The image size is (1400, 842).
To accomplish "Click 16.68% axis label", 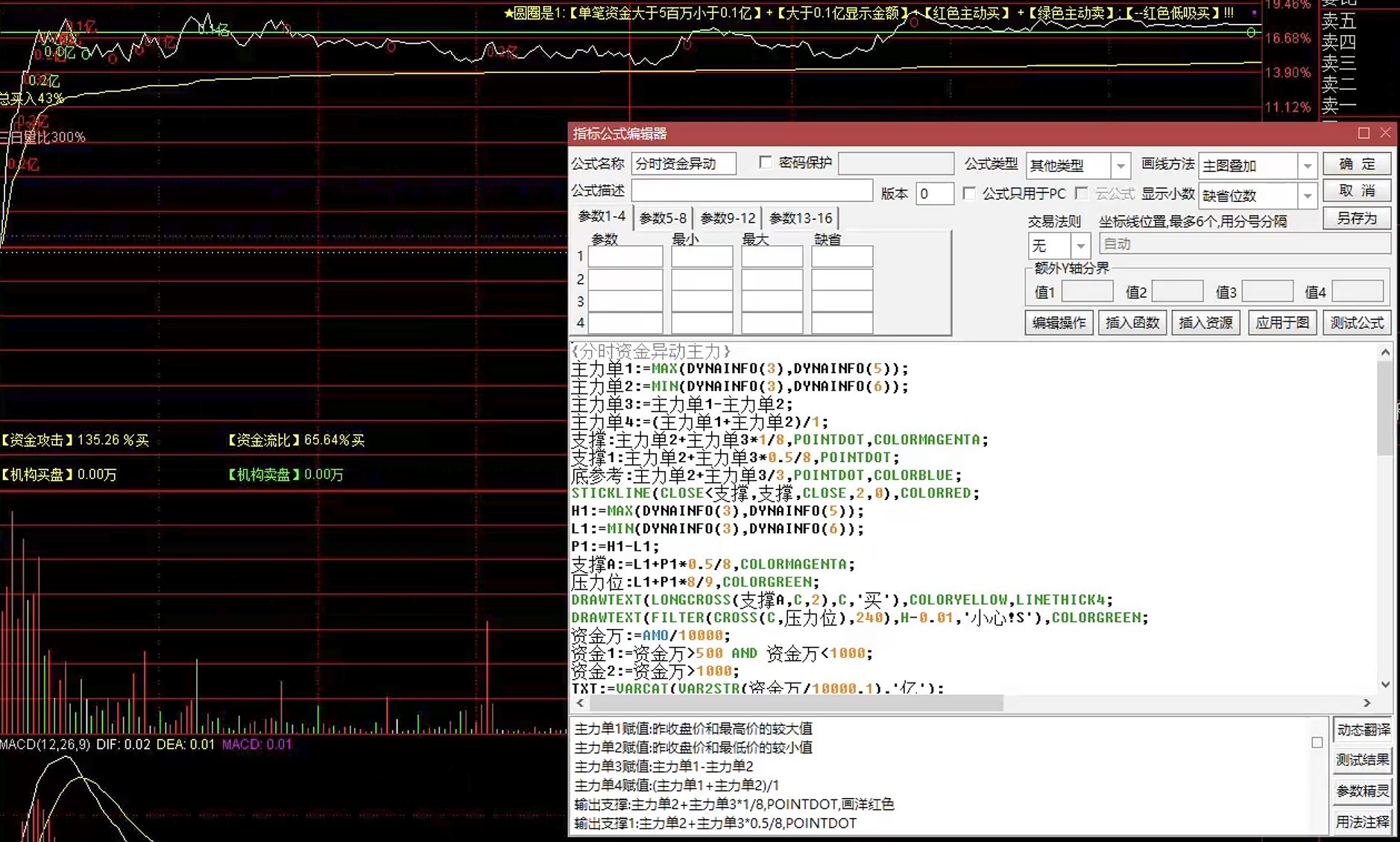I will point(1288,38).
